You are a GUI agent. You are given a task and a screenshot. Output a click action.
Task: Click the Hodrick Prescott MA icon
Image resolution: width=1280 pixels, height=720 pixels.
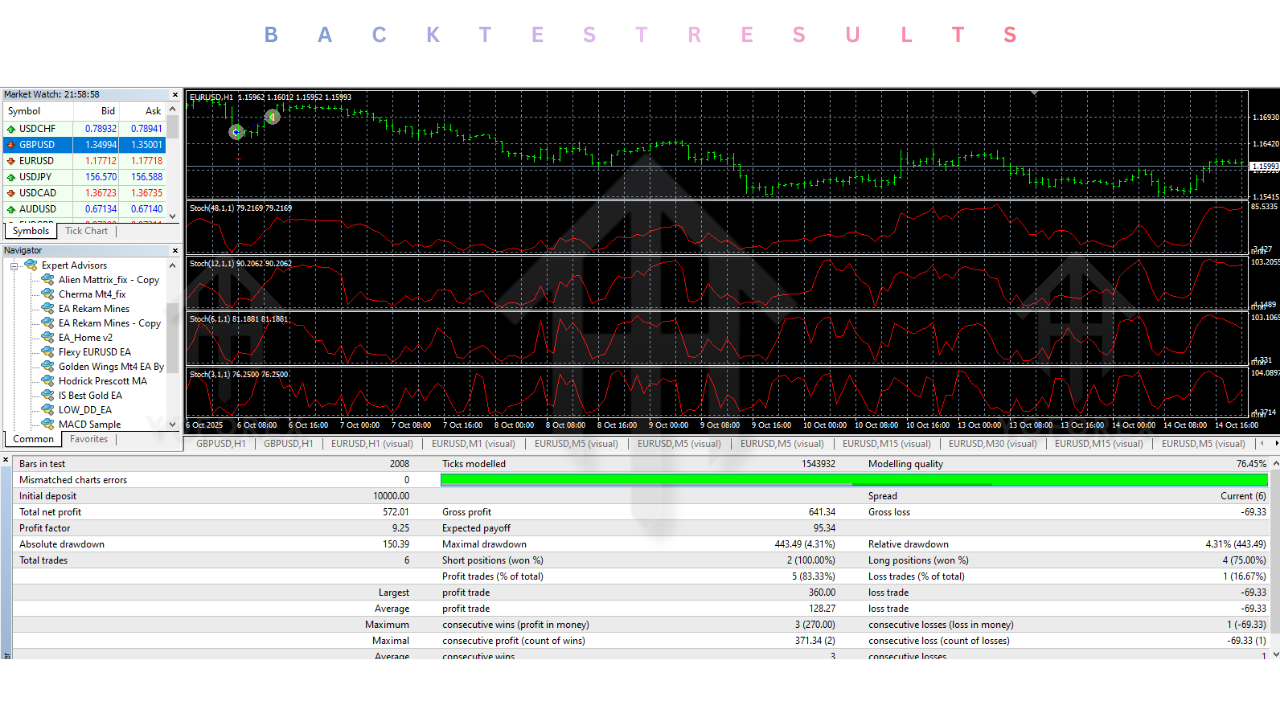coord(46,381)
